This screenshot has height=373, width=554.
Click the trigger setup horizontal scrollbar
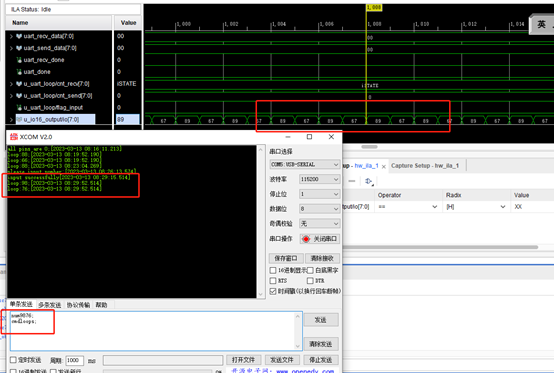pos(440,247)
